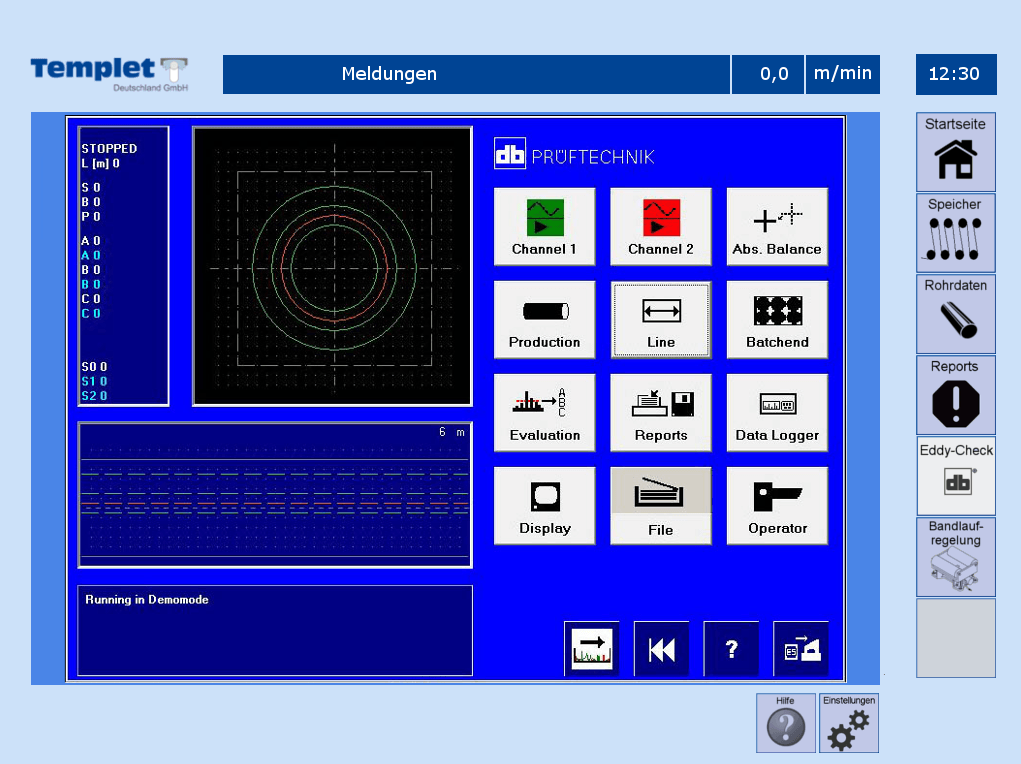Screen dimensions: 1021x764
Task: Open Channel 2 settings
Action: point(660,226)
